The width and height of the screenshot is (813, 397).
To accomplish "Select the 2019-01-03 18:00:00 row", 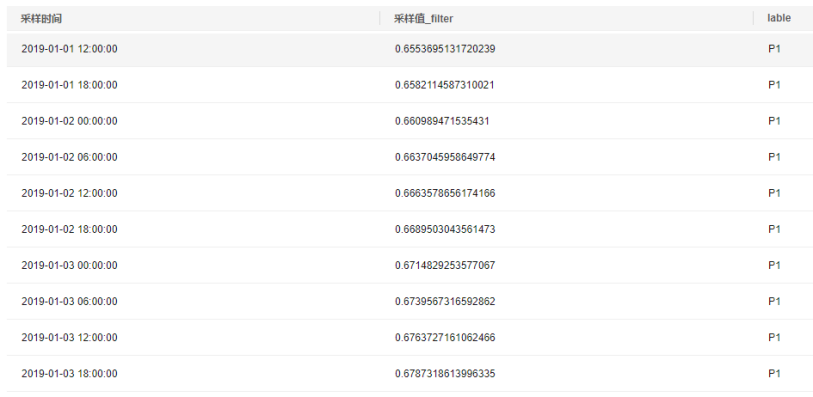I will (410, 374).
